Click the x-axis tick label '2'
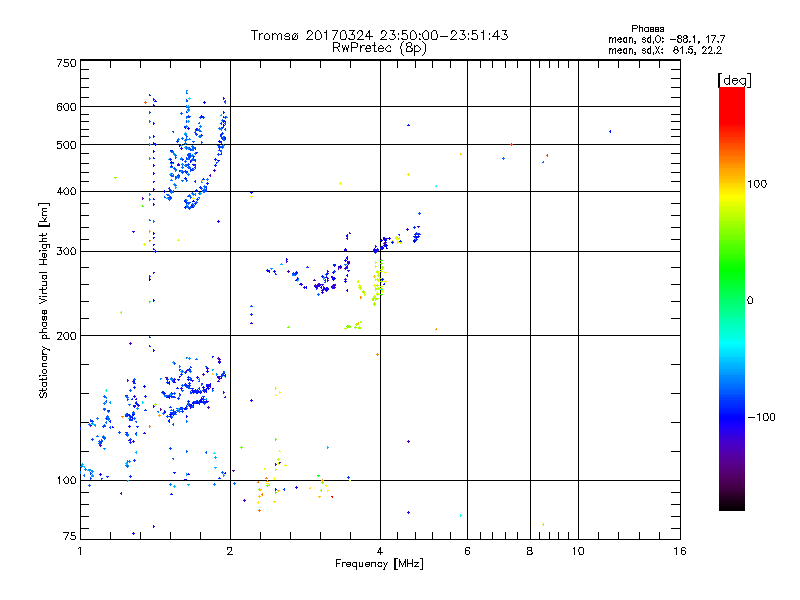 point(230,551)
